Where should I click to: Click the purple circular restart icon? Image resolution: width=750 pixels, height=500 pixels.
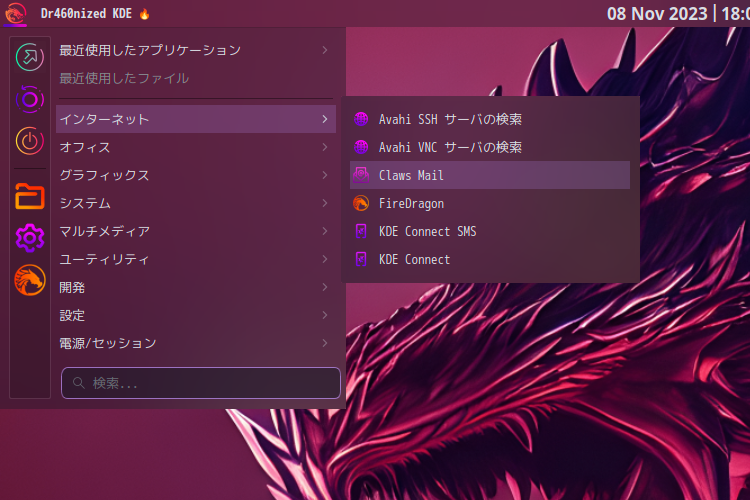point(30,100)
